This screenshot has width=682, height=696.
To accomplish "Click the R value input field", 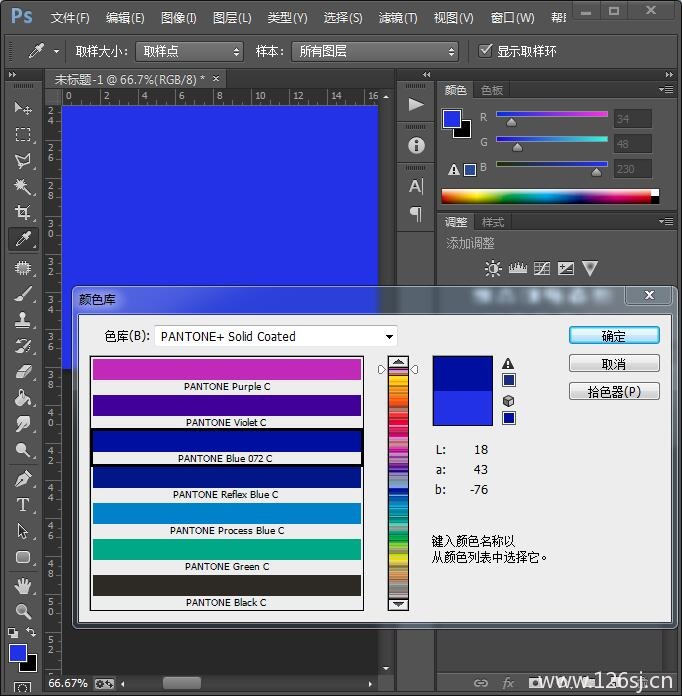I will tap(633, 119).
